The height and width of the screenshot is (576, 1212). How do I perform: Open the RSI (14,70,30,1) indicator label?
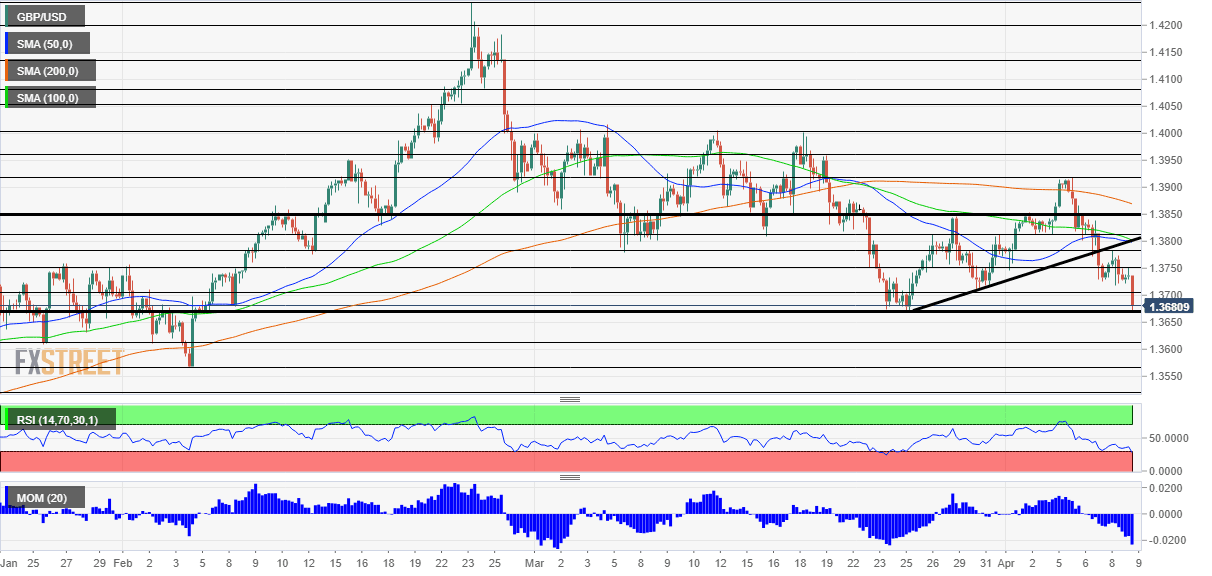click(x=60, y=421)
